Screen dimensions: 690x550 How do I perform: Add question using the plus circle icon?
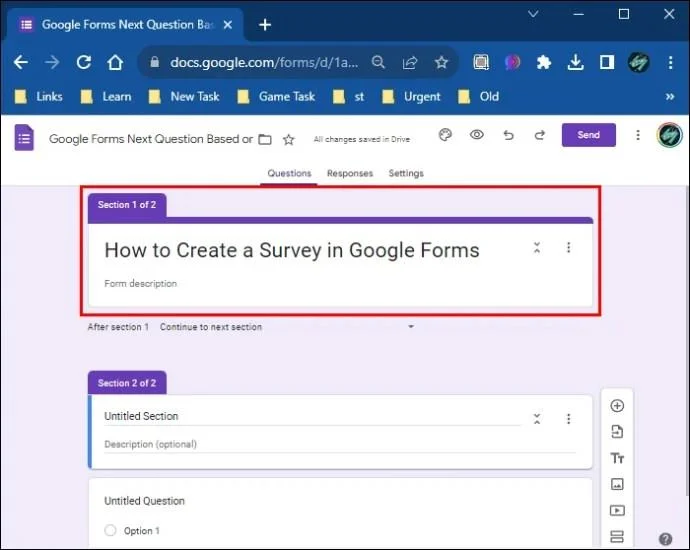[617, 405]
